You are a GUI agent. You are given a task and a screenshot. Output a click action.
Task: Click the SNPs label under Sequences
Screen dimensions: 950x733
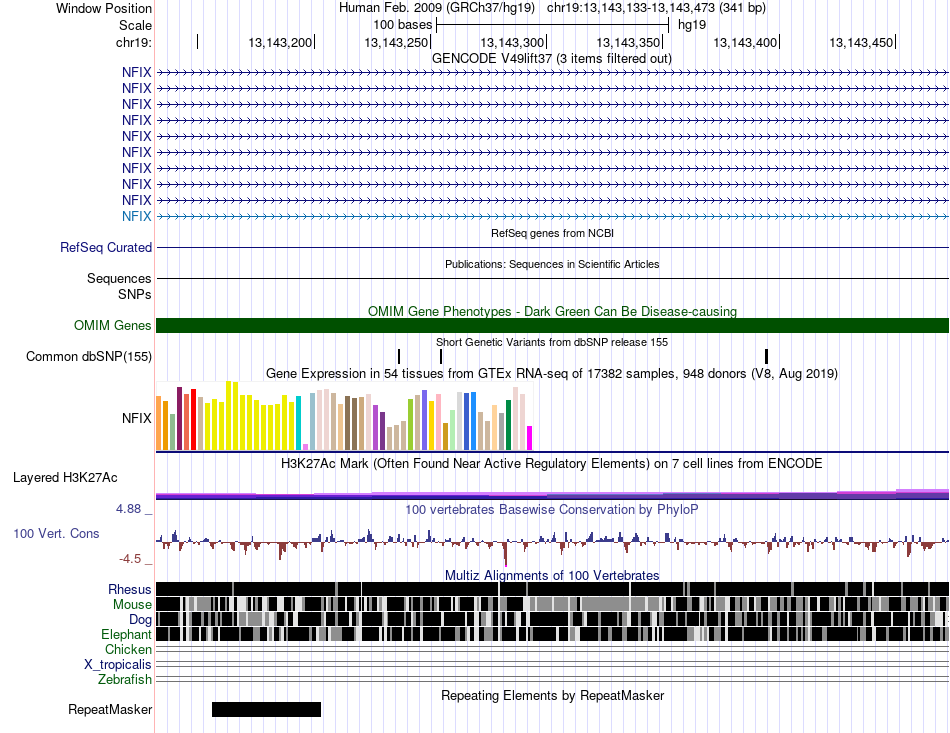click(x=135, y=294)
